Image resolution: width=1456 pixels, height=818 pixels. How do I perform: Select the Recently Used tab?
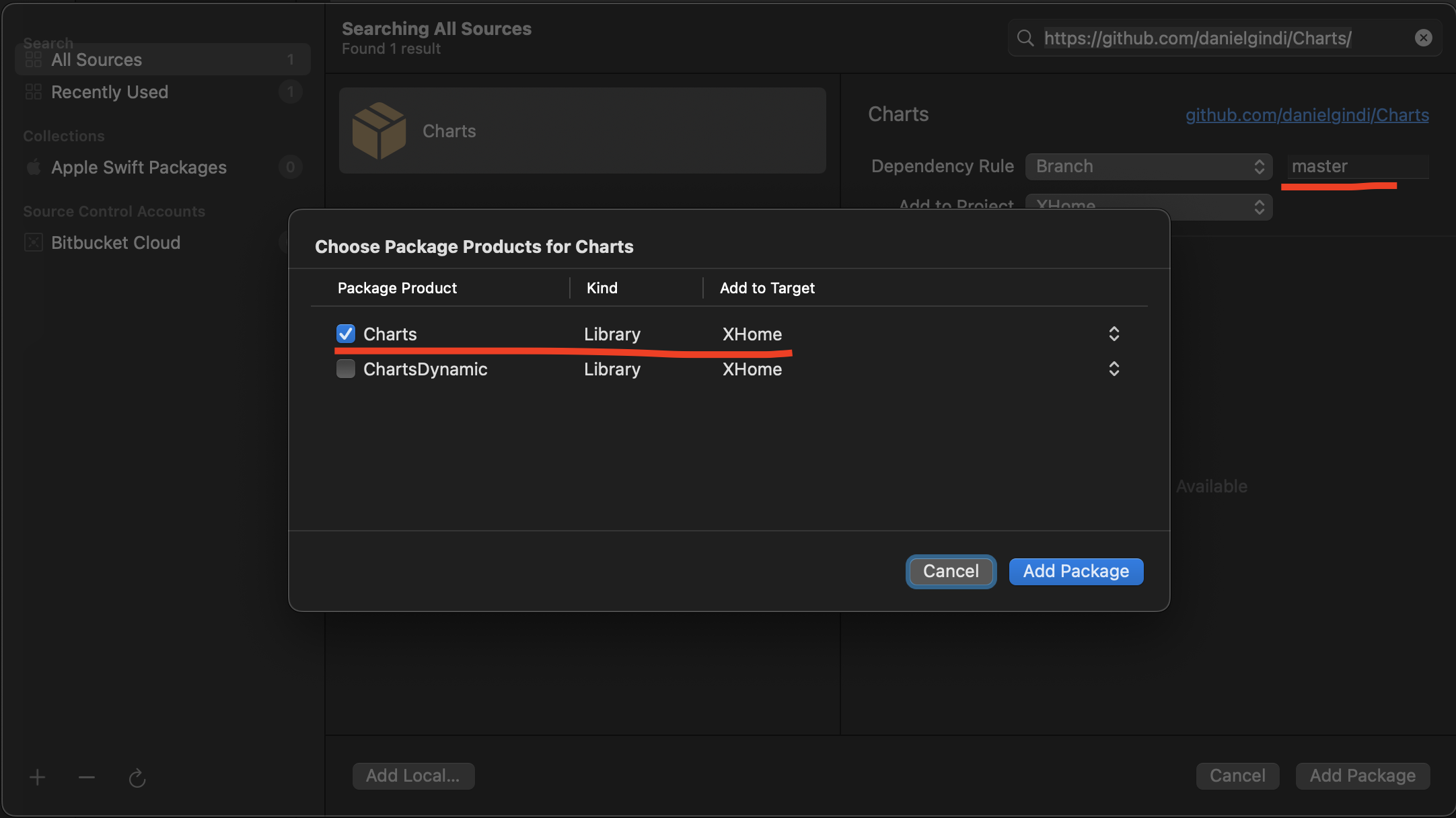[x=110, y=92]
